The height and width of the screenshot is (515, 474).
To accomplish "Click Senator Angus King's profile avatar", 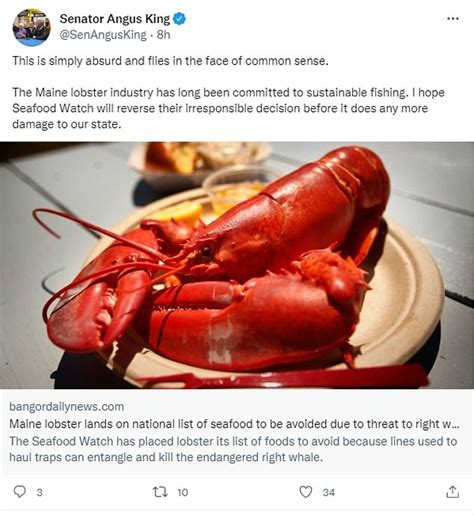I will pos(32,27).
